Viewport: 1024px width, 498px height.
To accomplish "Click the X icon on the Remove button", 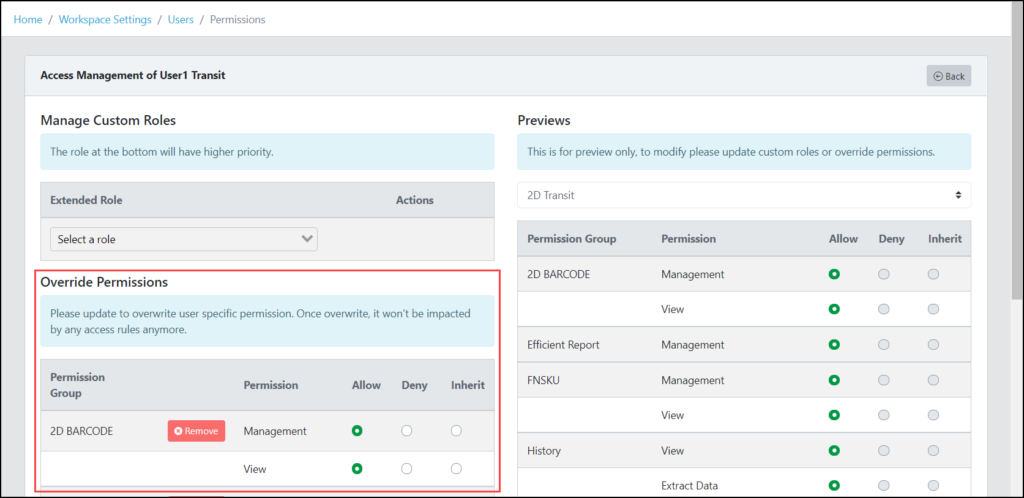I will pyautogui.click(x=178, y=431).
